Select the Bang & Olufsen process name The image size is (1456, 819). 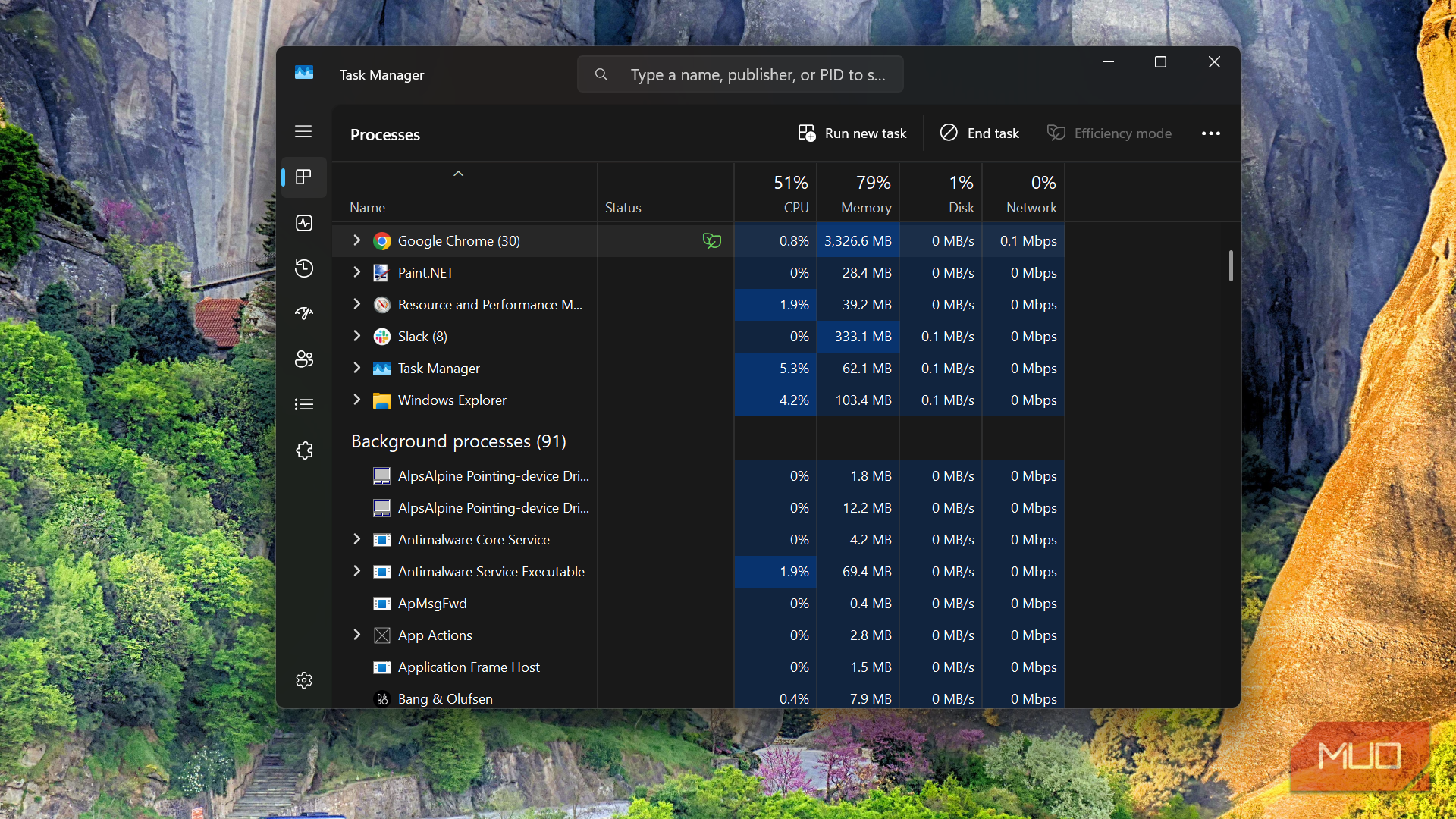pyautogui.click(x=445, y=699)
